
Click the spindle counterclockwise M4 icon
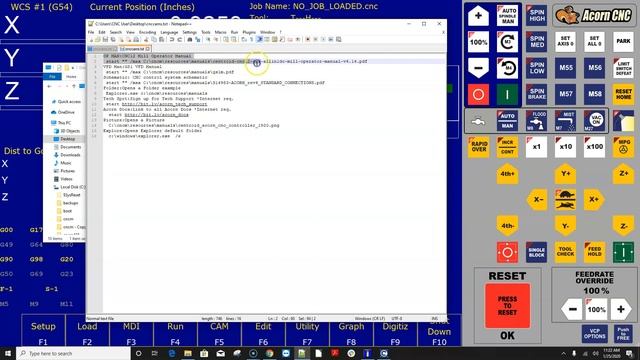click(507, 68)
